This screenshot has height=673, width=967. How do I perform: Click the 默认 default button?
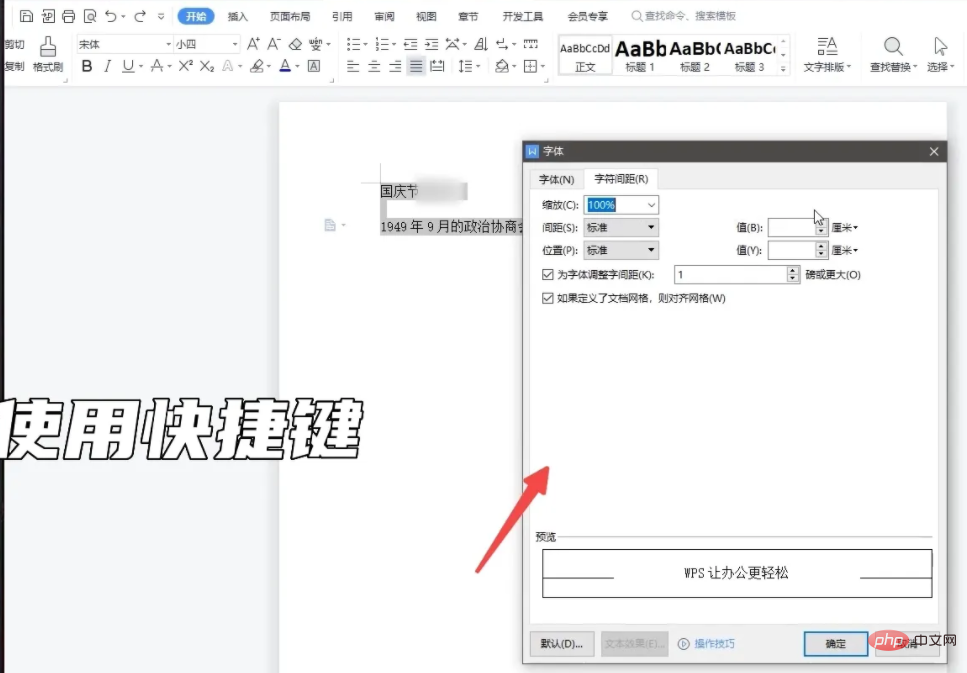561,644
